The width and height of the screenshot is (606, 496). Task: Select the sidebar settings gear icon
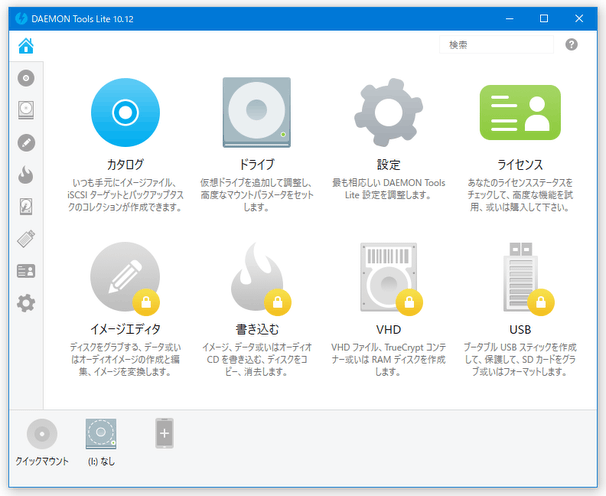tap(26, 303)
